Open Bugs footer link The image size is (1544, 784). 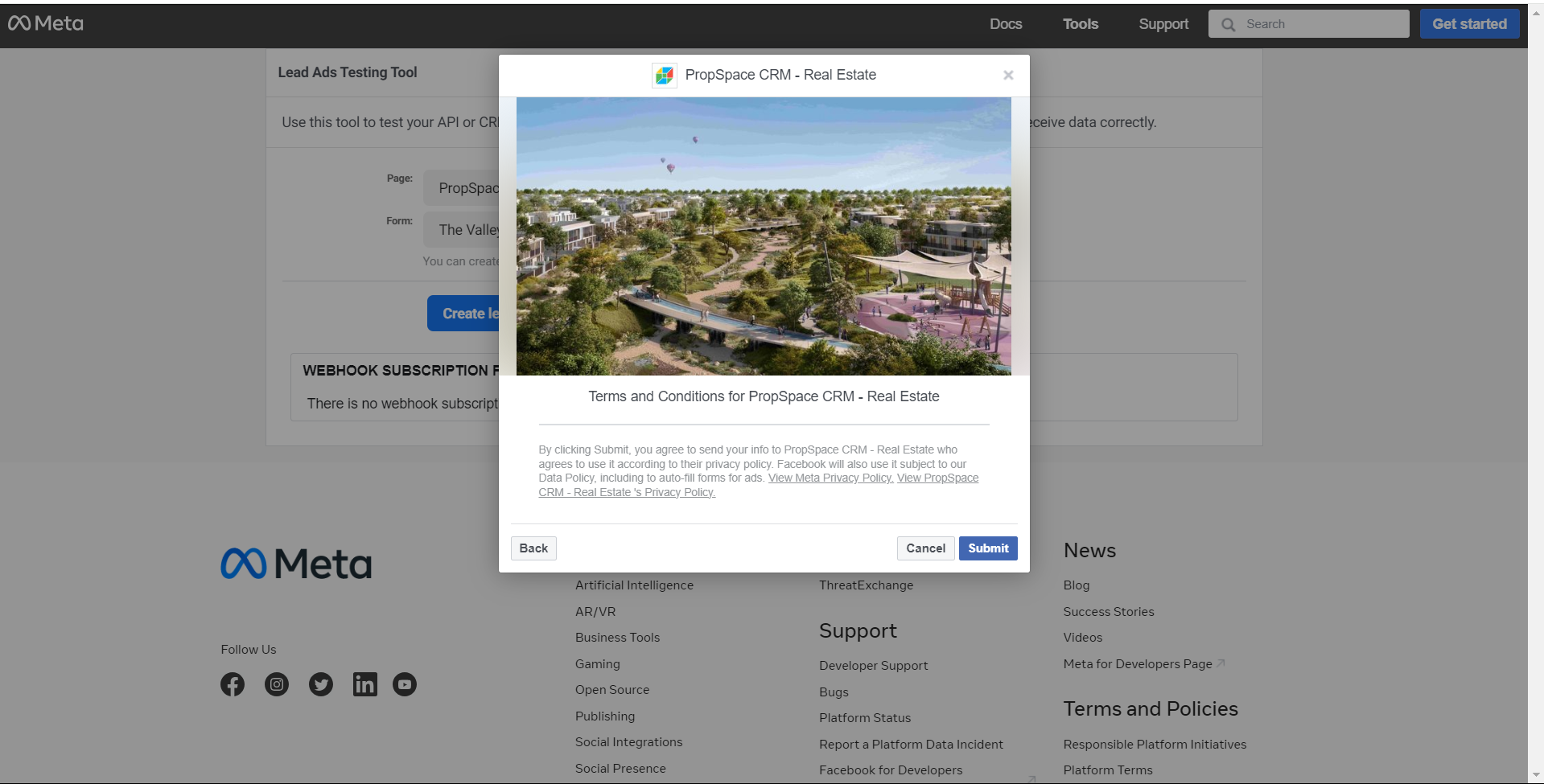pyautogui.click(x=834, y=692)
